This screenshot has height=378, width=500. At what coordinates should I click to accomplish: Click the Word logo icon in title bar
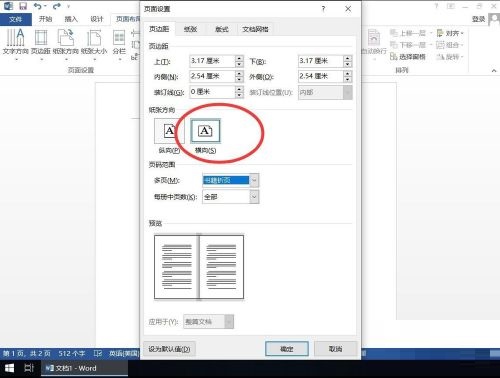[8, 6]
